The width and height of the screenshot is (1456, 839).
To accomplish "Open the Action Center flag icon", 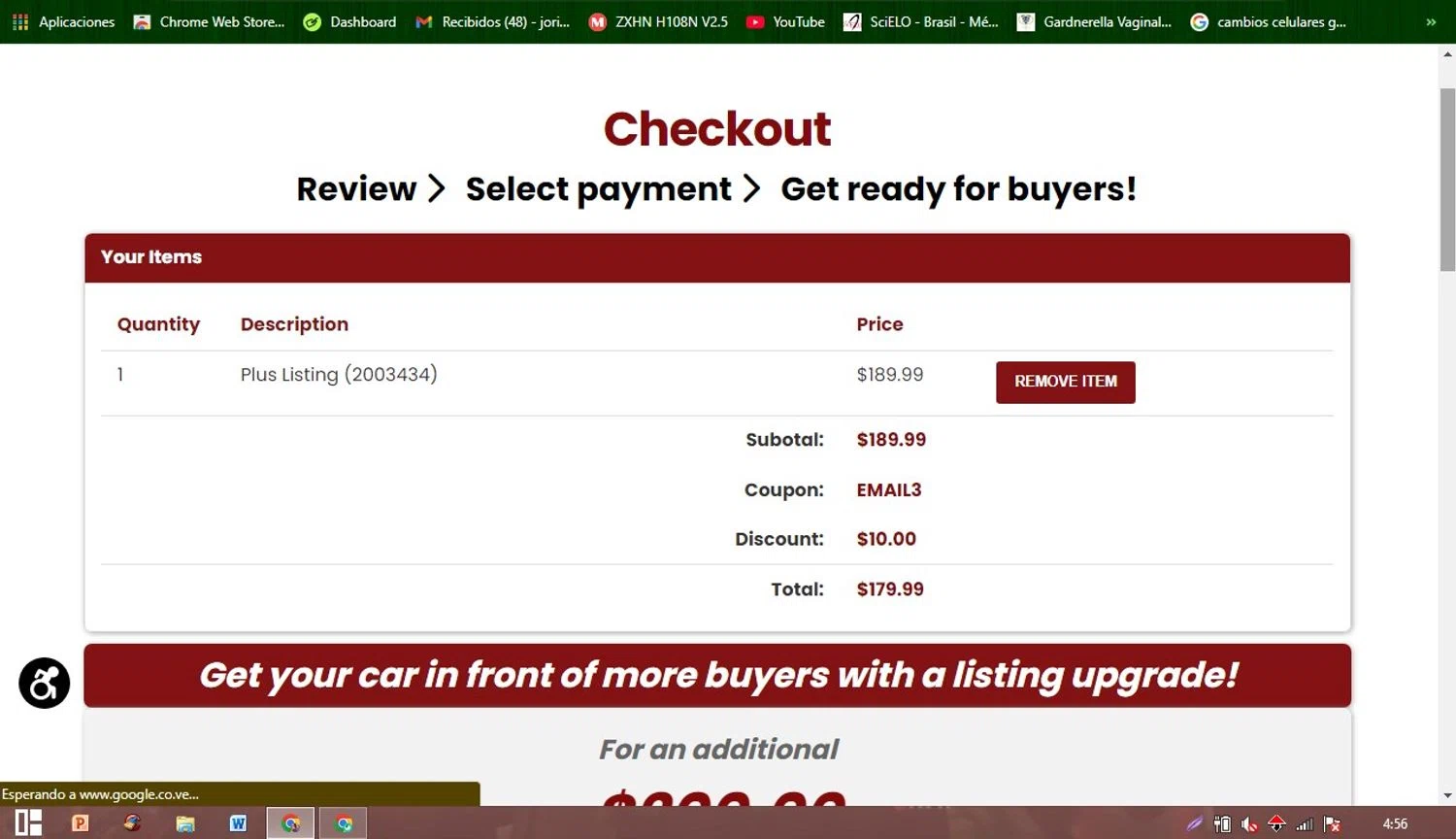I will click(x=1333, y=824).
